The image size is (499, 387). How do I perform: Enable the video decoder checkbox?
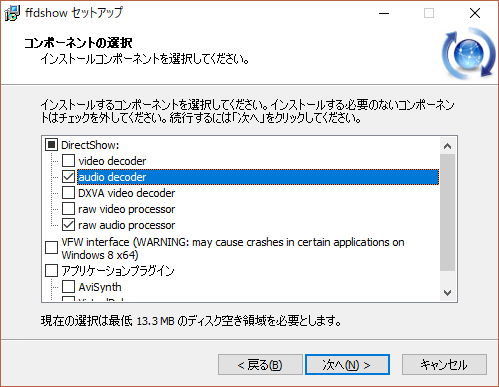coord(68,161)
